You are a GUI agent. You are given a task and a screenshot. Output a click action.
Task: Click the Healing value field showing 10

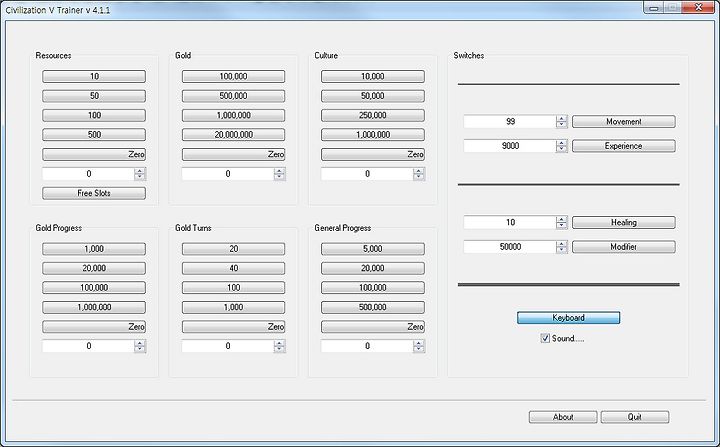(x=510, y=222)
